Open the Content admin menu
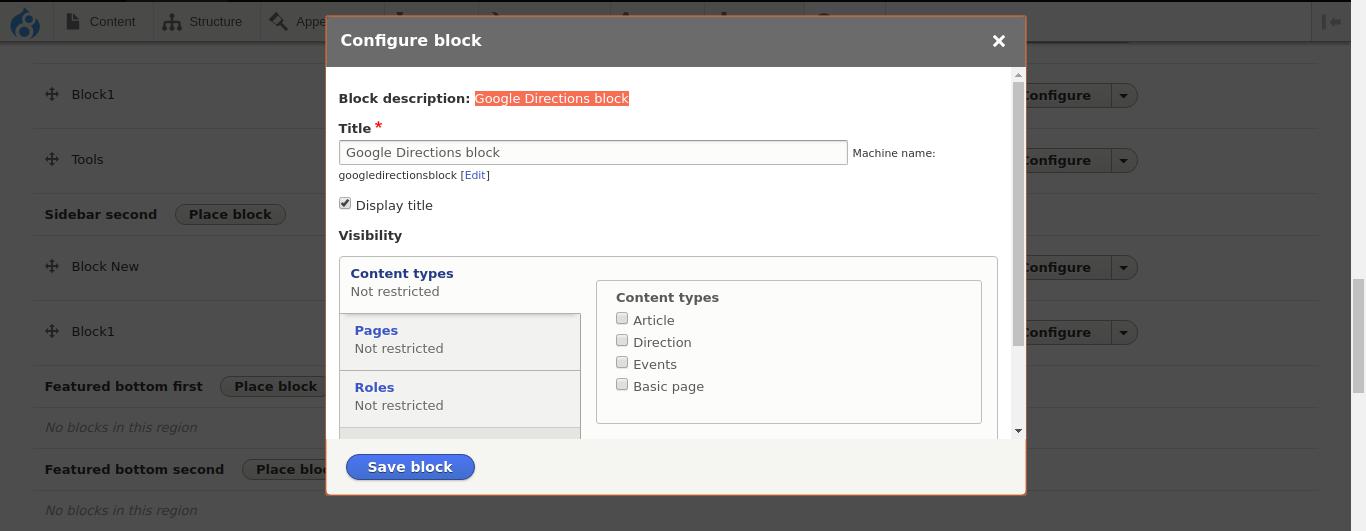The width and height of the screenshot is (1366, 531). click(100, 21)
